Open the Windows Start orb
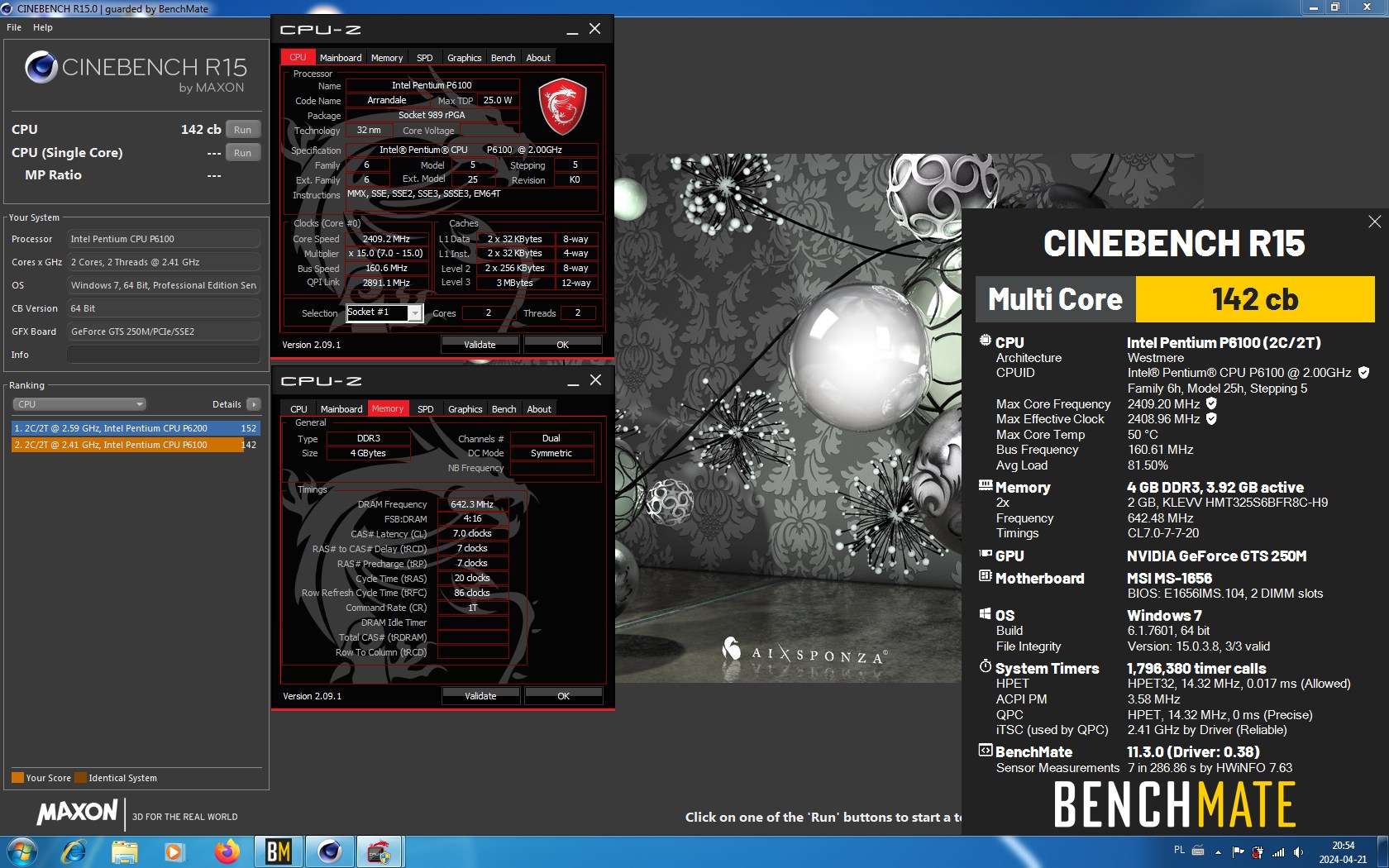This screenshot has height=868, width=1389. pyautogui.click(x=21, y=851)
